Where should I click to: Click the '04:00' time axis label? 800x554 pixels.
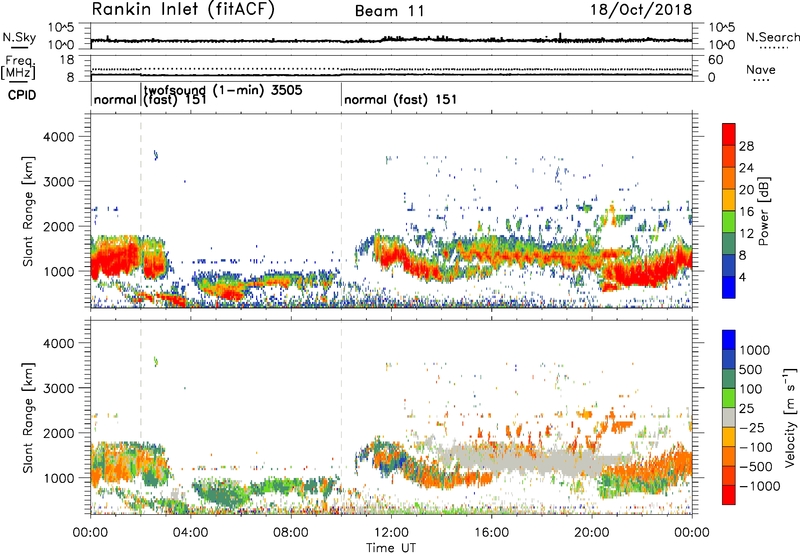click(x=191, y=533)
